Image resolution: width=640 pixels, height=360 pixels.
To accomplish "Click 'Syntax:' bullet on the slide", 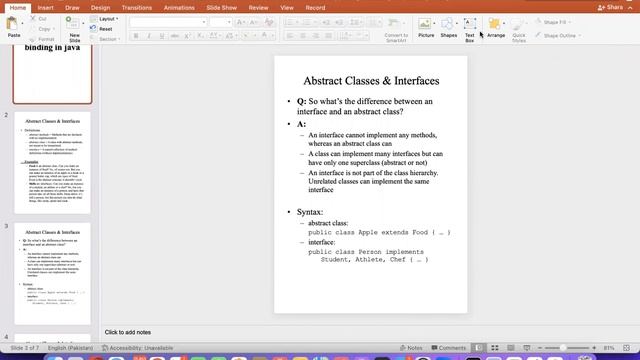I will pyautogui.click(x=310, y=212).
